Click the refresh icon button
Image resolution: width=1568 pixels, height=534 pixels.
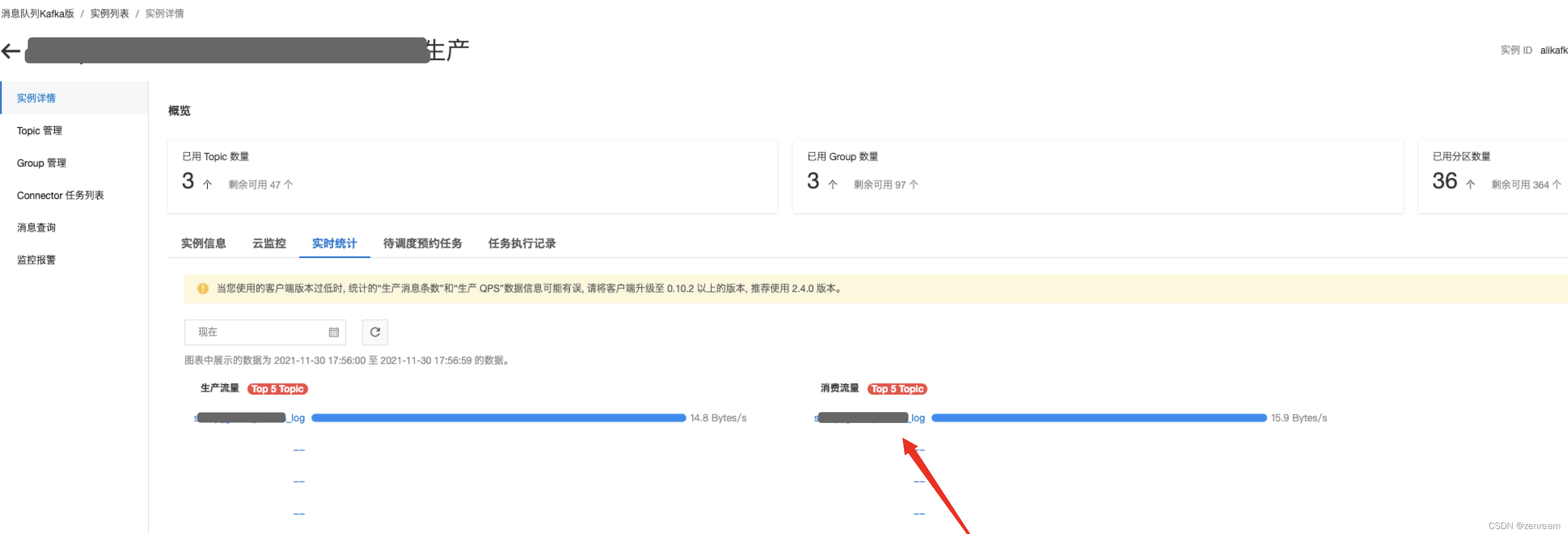tap(375, 332)
